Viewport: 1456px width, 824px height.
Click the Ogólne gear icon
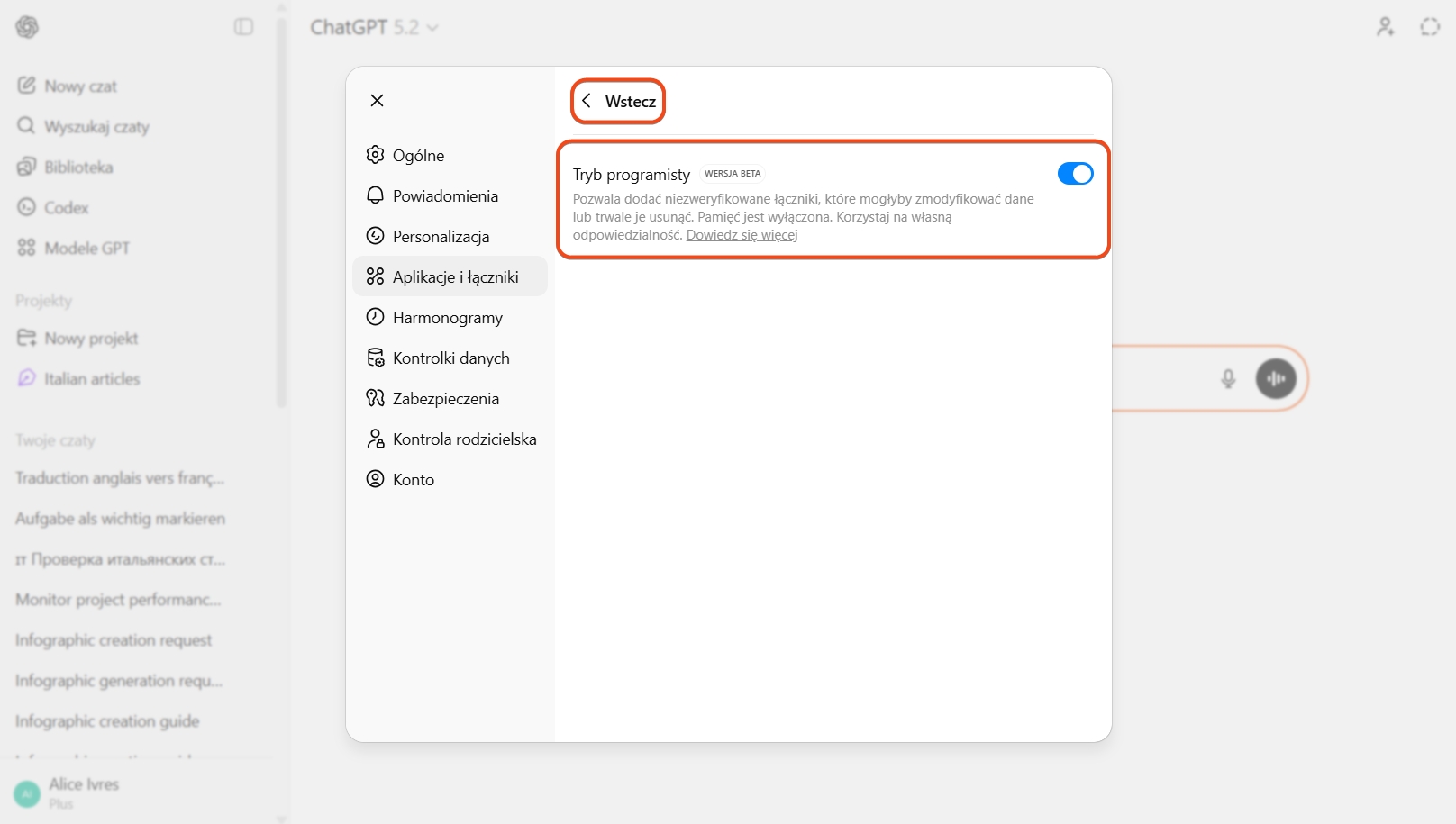[375, 155]
